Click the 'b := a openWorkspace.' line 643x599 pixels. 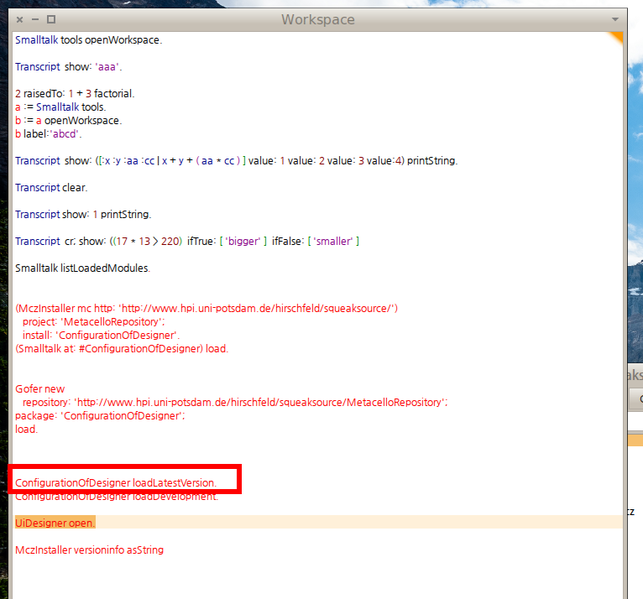point(67,120)
